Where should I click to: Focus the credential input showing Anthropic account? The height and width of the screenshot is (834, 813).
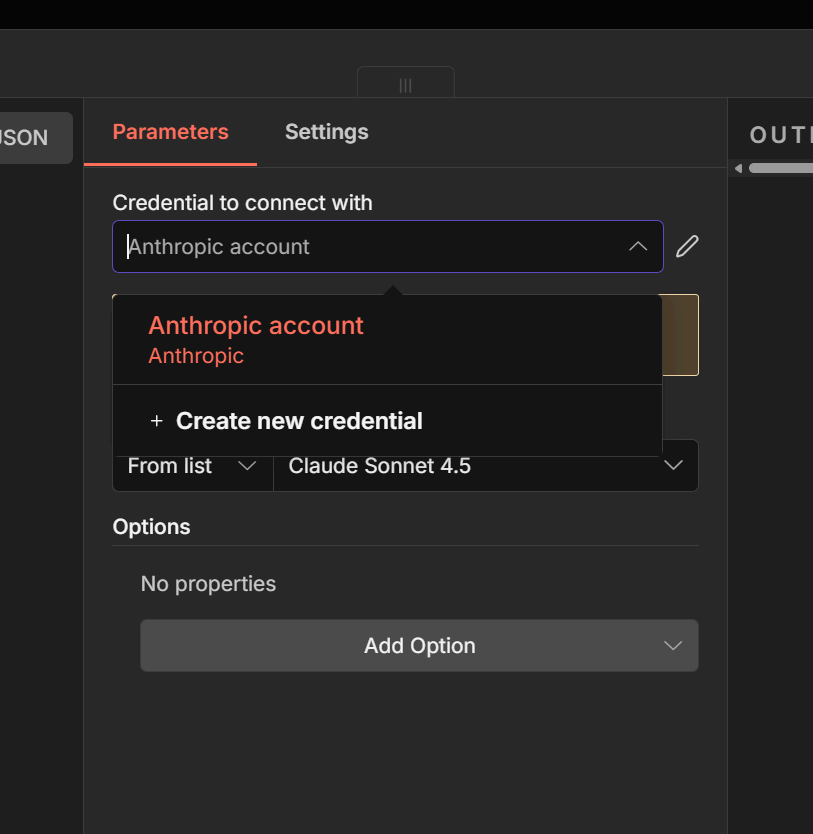click(370, 247)
